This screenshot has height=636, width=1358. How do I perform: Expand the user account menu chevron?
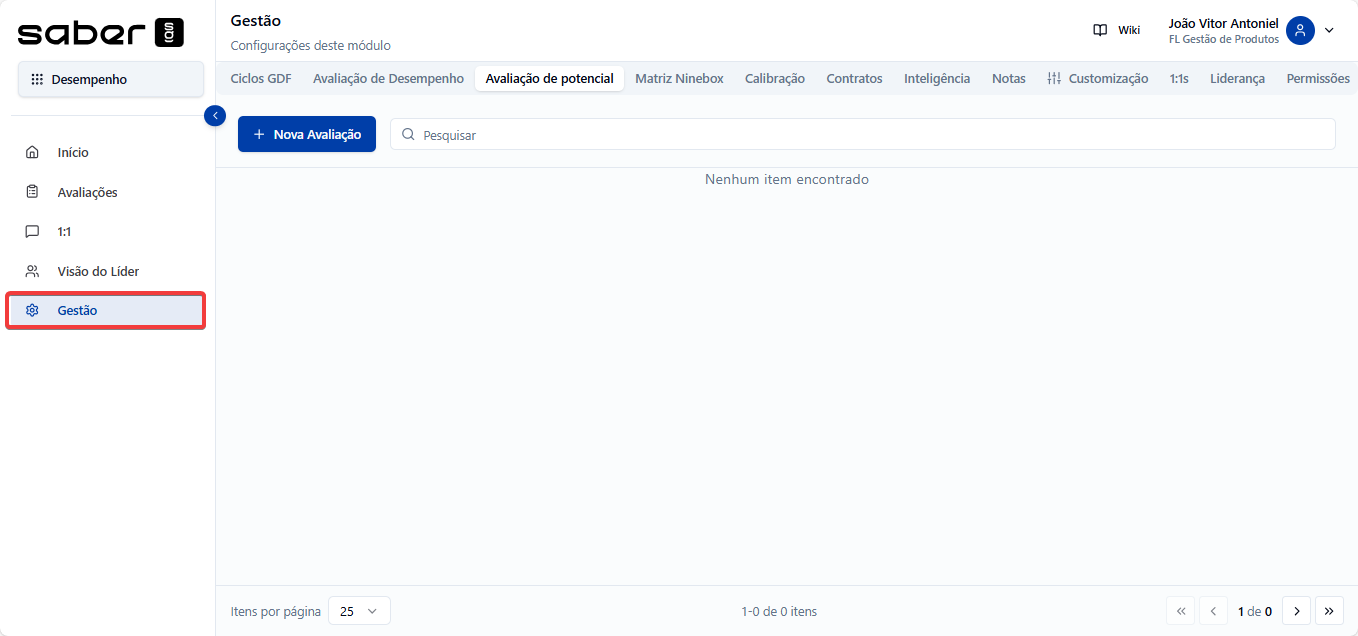(1329, 30)
